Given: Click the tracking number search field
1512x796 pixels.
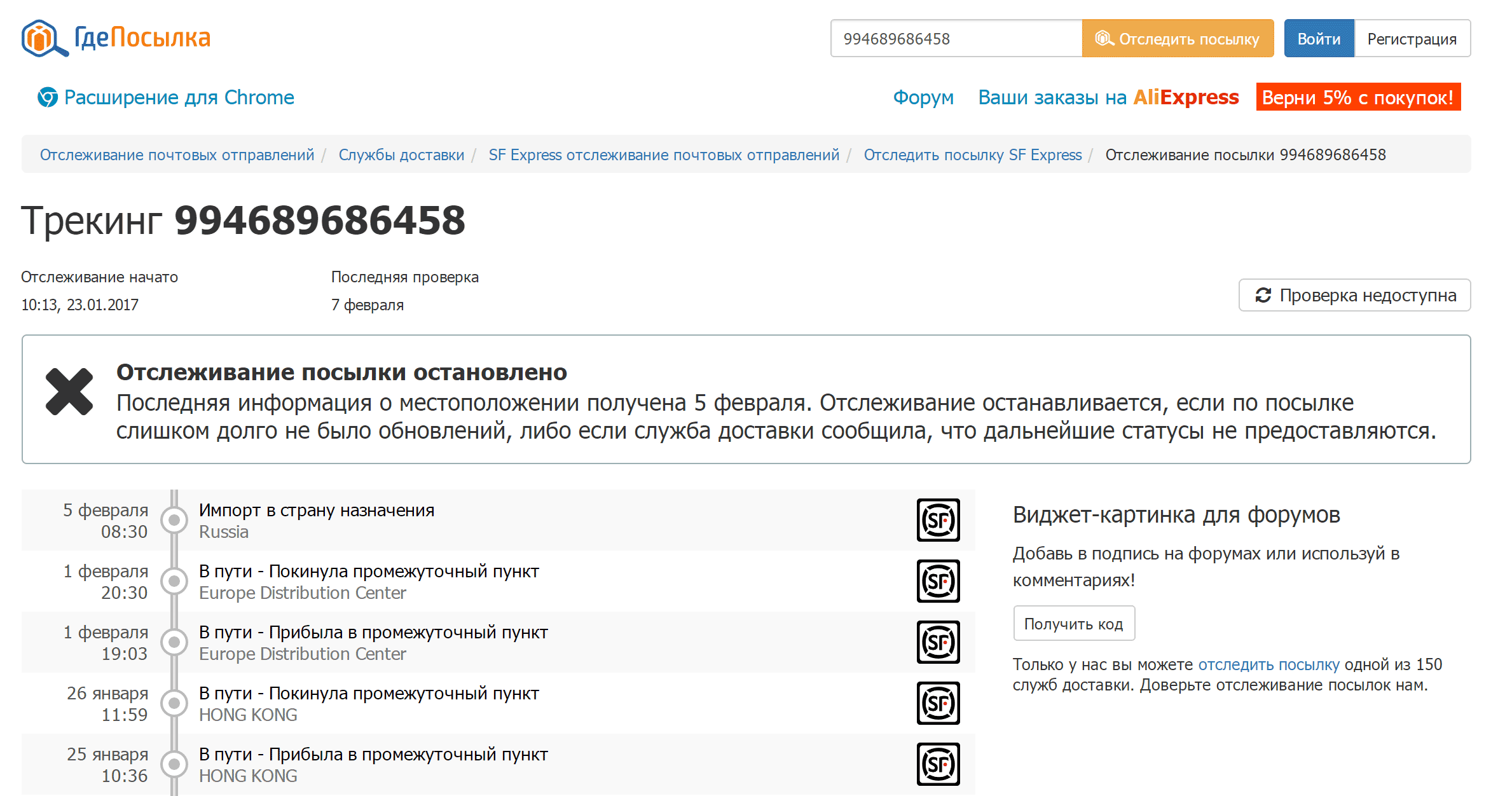Looking at the screenshot, I should 956,39.
